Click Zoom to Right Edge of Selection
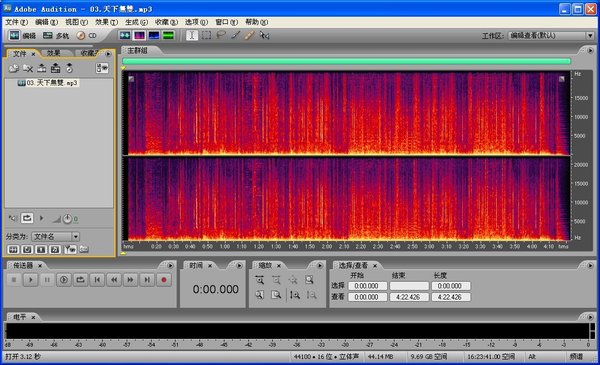600x365 pixels. pyautogui.click(x=276, y=295)
